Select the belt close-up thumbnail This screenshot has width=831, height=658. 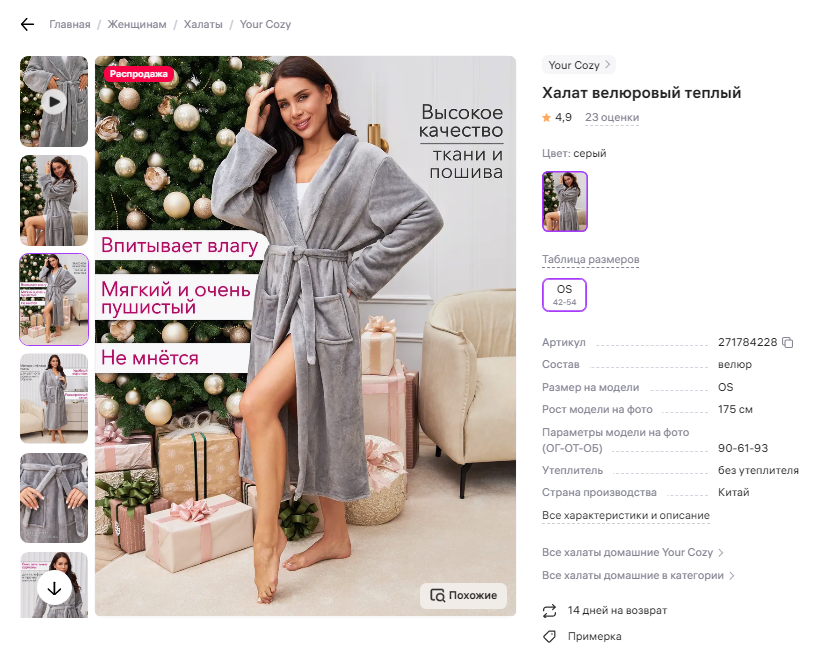pos(54,498)
